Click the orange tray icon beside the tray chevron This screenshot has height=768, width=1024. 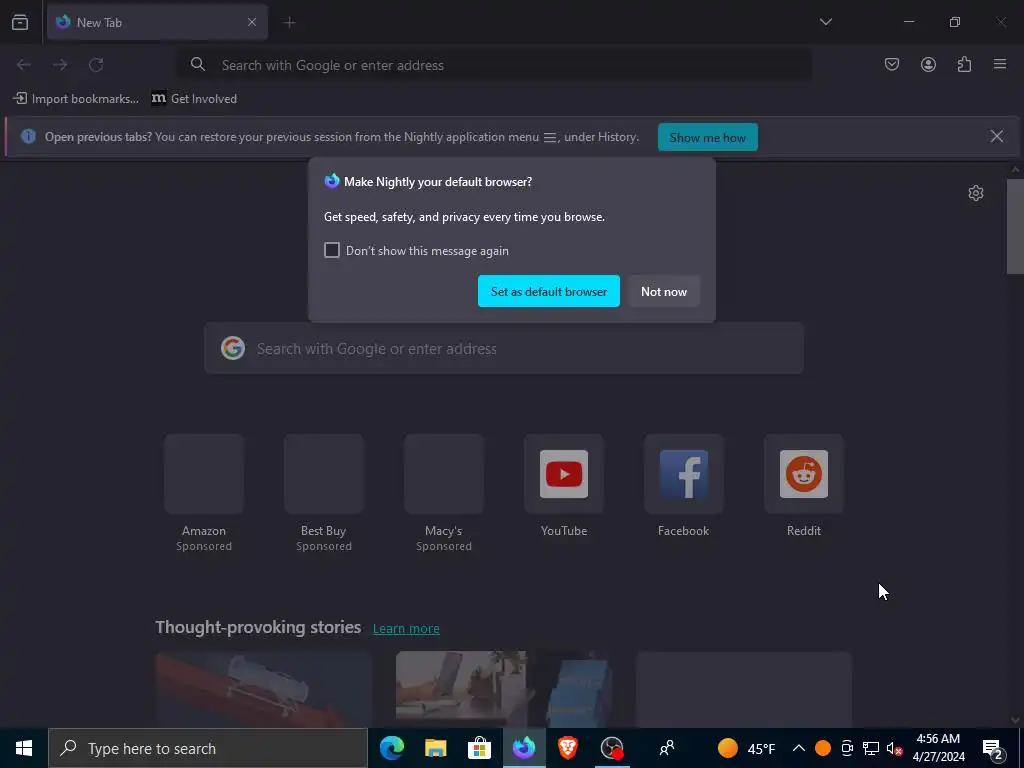tap(823, 748)
